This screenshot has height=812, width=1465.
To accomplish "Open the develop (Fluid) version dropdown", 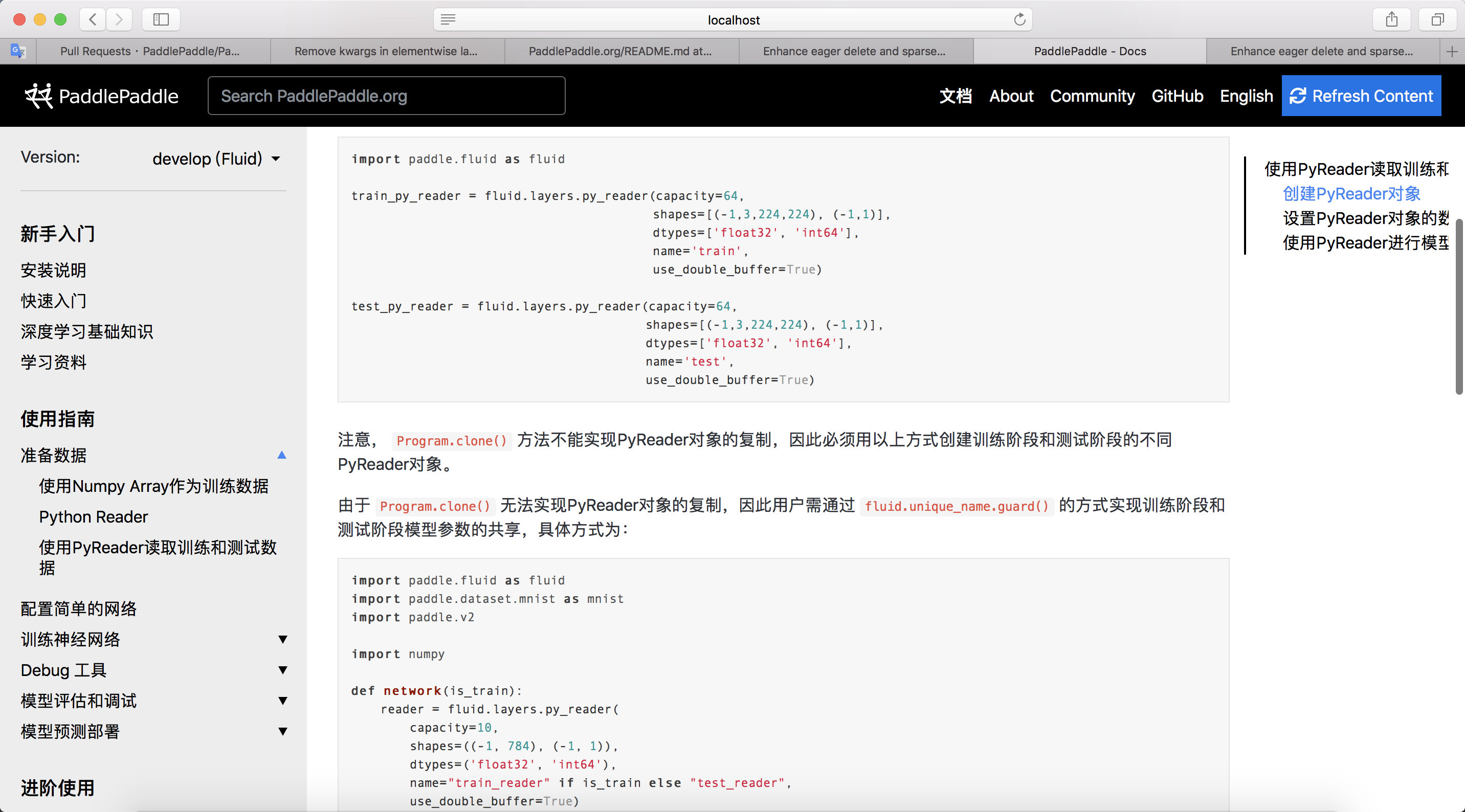I will [x=216, y=159].
